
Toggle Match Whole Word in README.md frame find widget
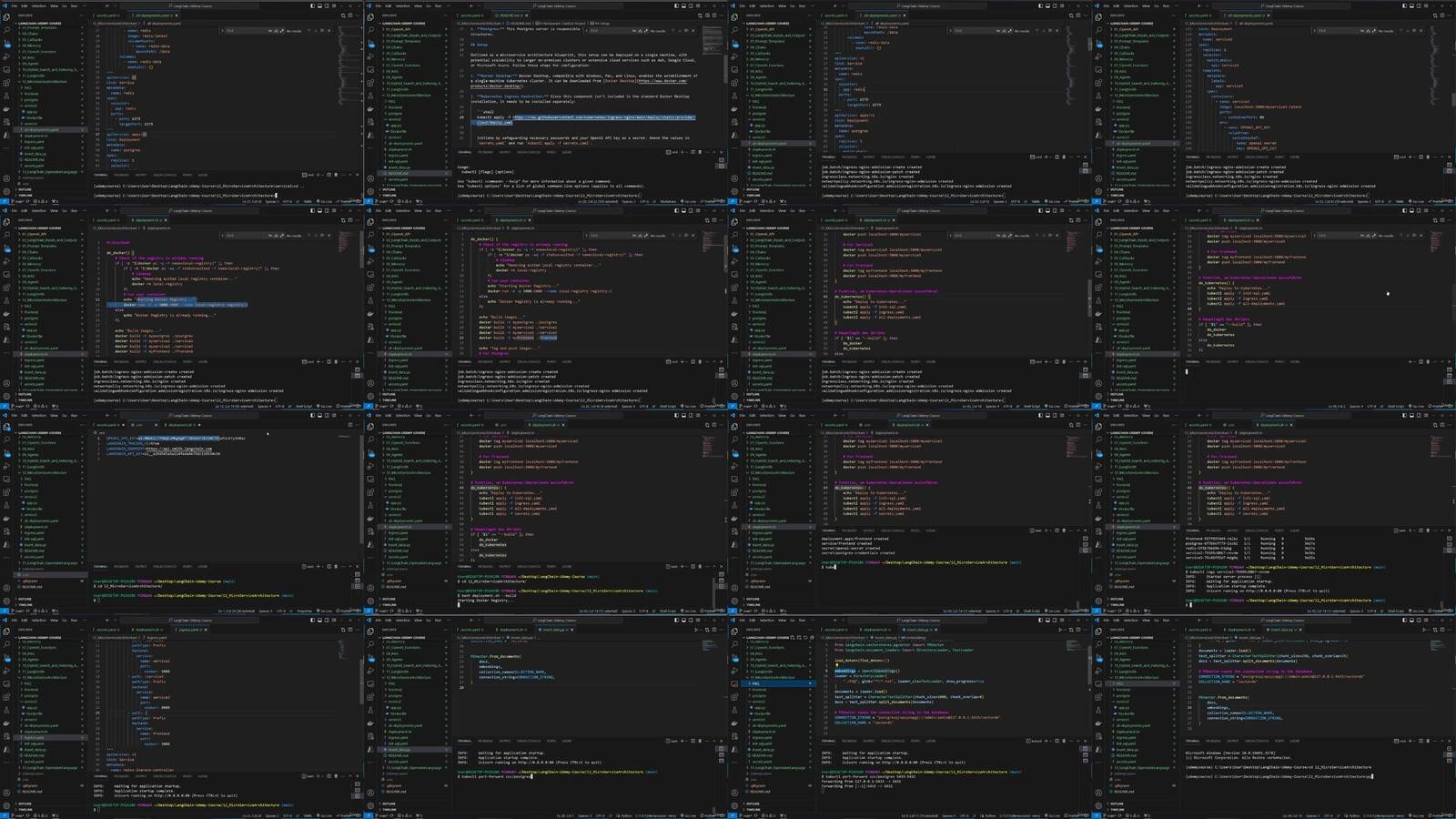640,31
